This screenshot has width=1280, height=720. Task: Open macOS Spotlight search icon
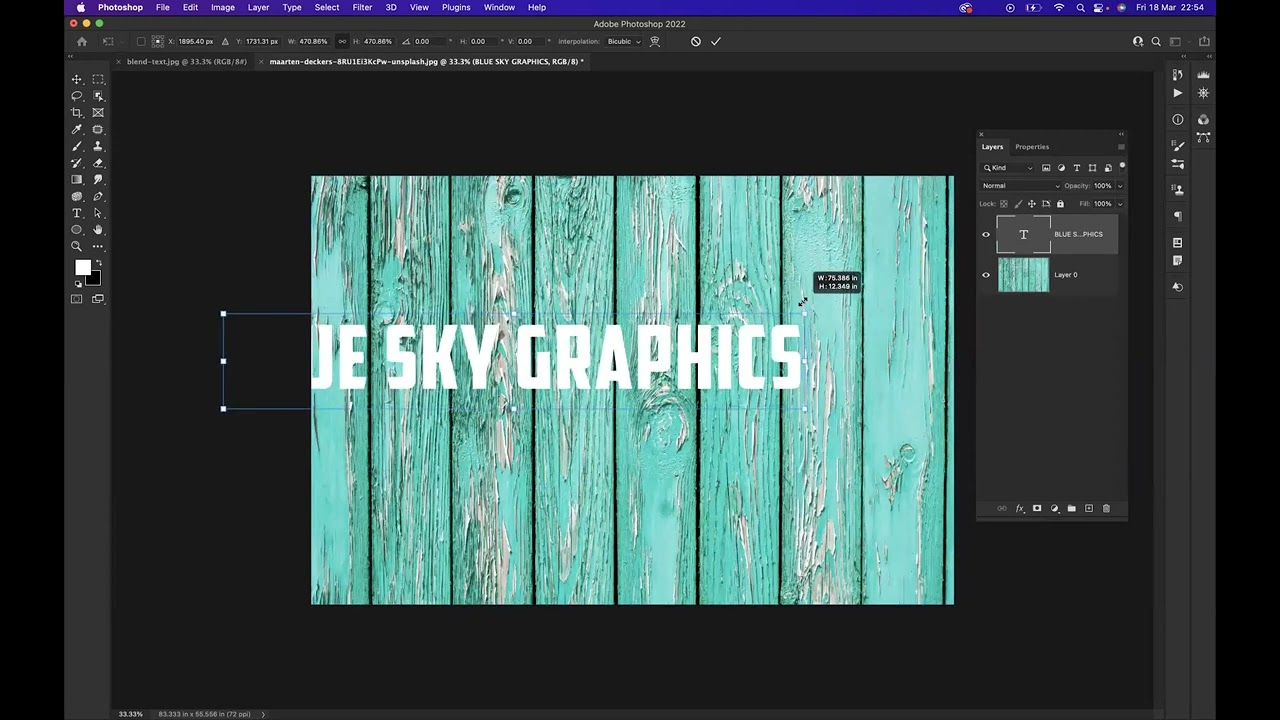click(1081, 7)
